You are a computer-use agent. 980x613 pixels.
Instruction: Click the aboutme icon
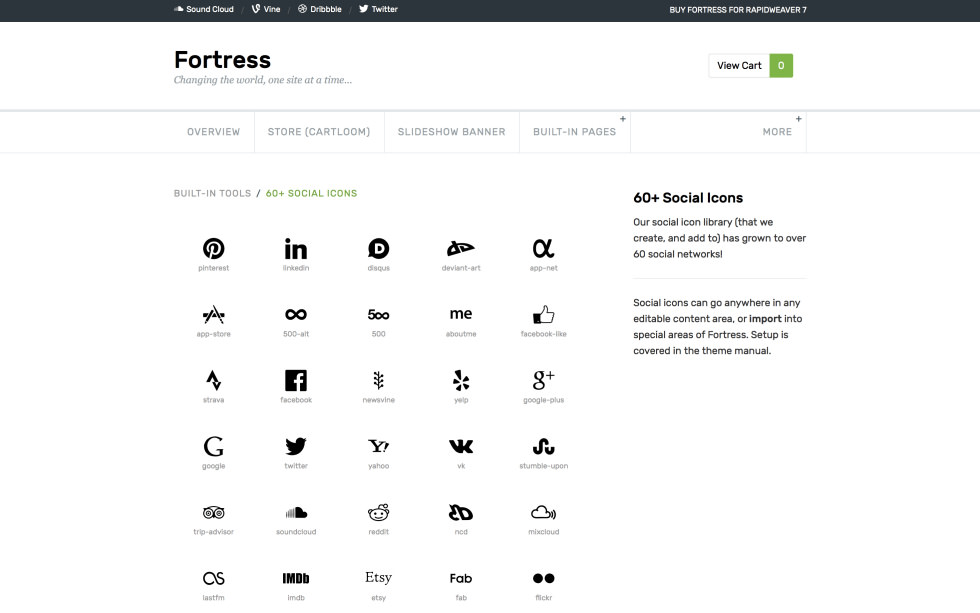(x=461, y=314)
